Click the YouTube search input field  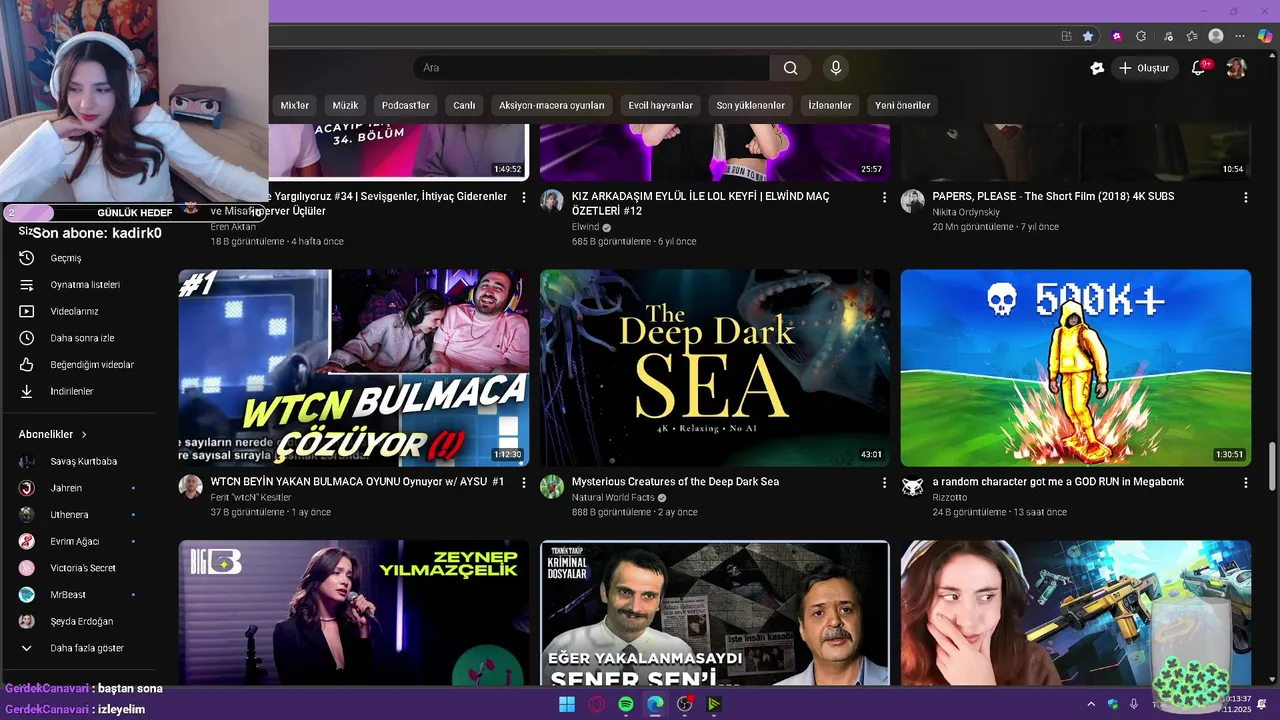(x=592, y=68)
